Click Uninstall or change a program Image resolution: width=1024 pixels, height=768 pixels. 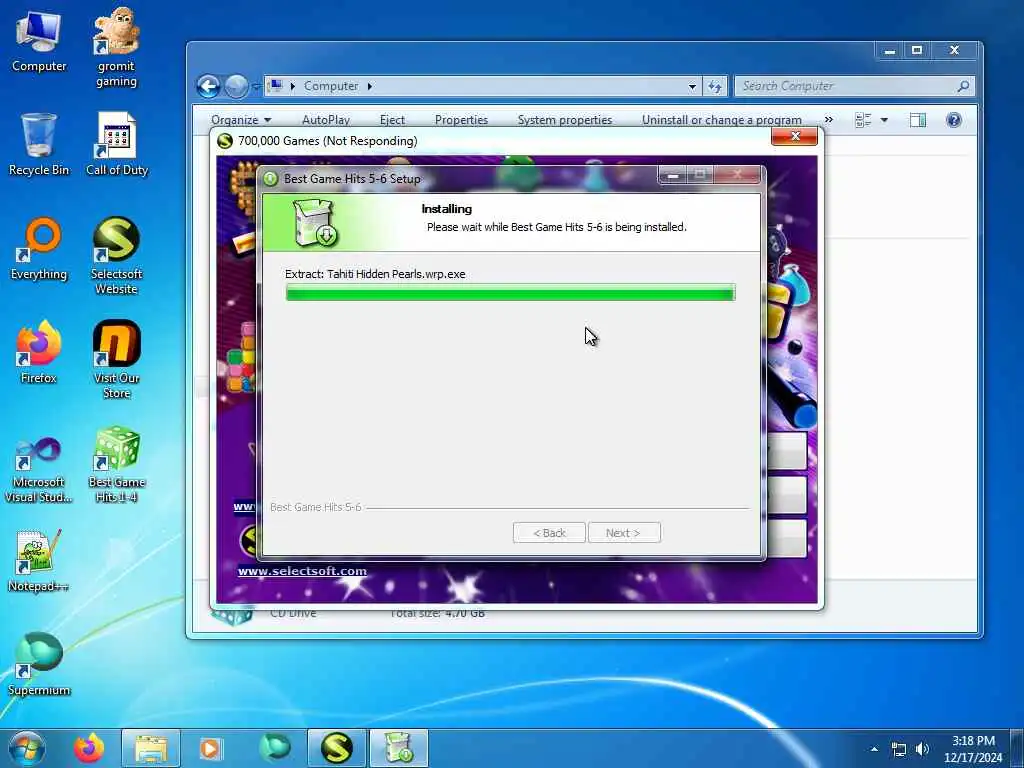coord(722,120)
